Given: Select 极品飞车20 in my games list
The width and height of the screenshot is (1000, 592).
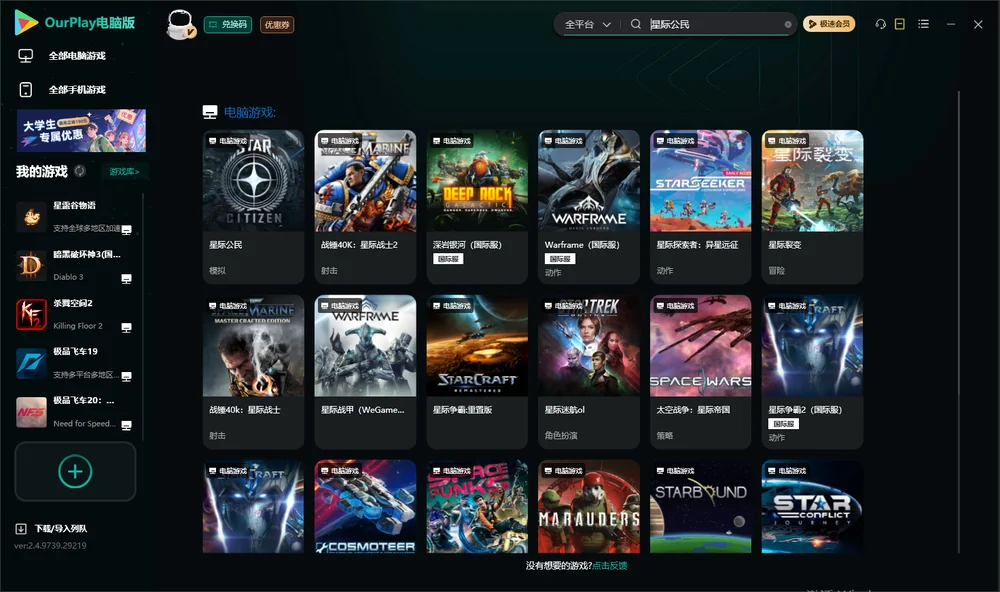Looking at the screenshot, I should pyautogui.click(x=75, y=412).
